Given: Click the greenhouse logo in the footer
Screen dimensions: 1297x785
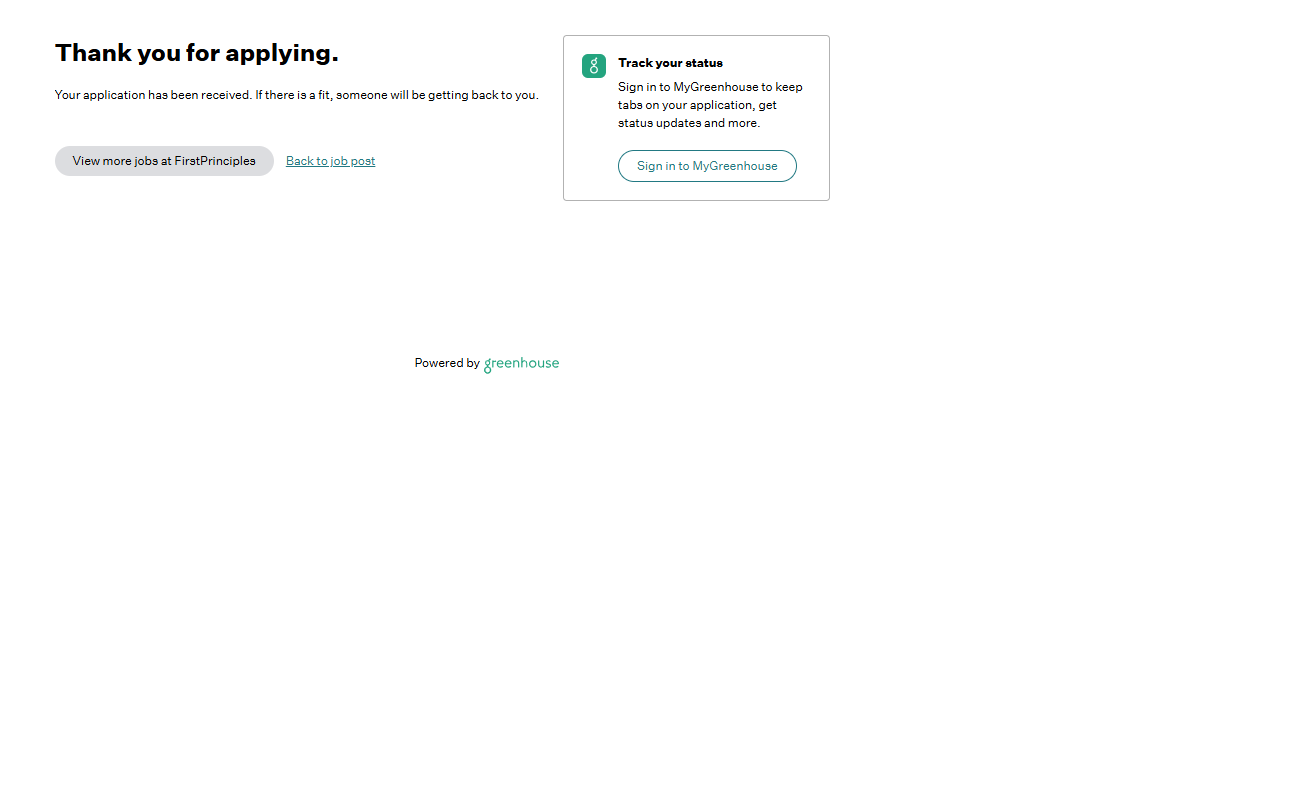Looking at the screenshot, I should (x=522, y=364).
